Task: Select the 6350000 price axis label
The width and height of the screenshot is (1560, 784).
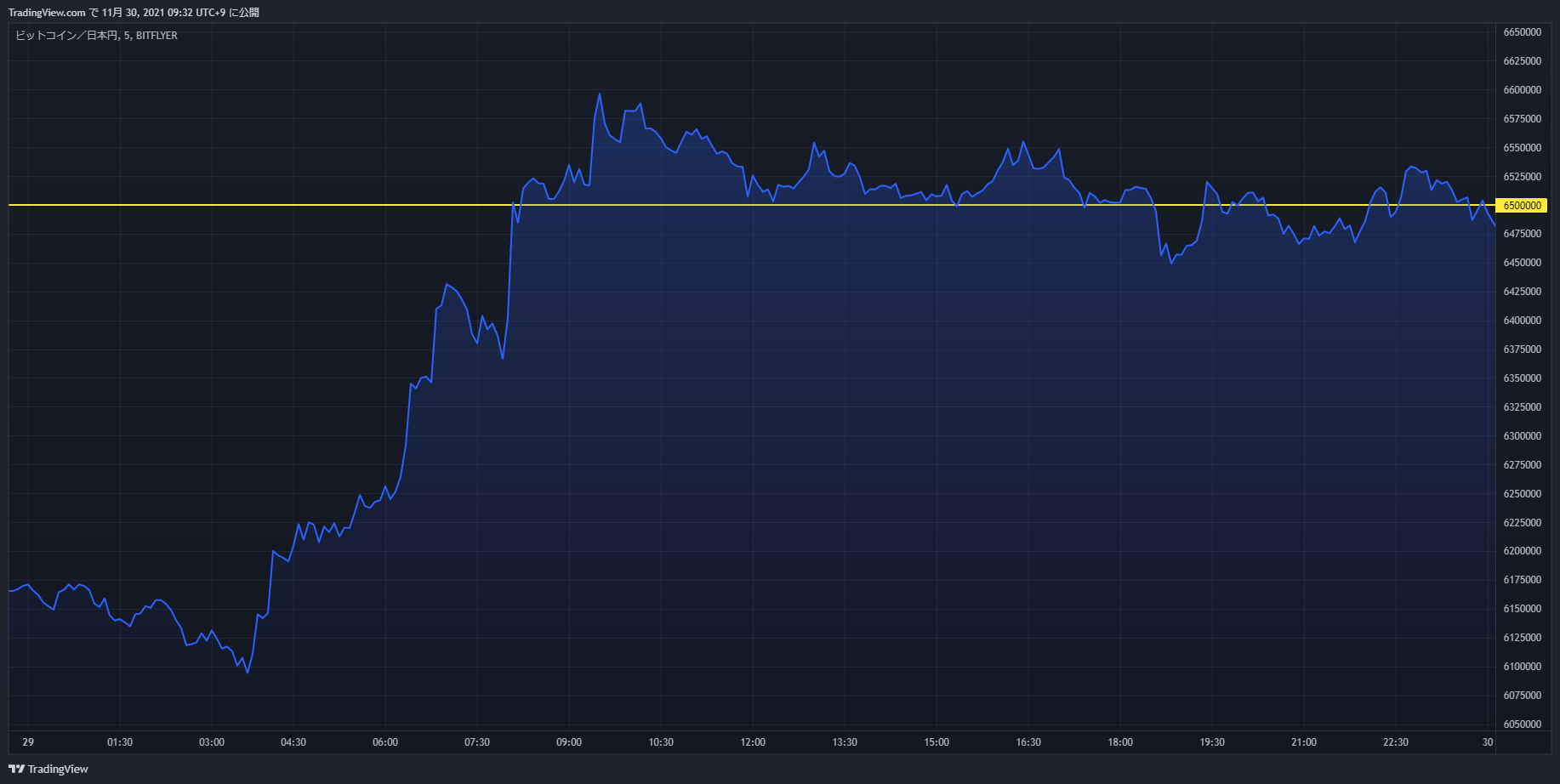Action: (1523, 378)
